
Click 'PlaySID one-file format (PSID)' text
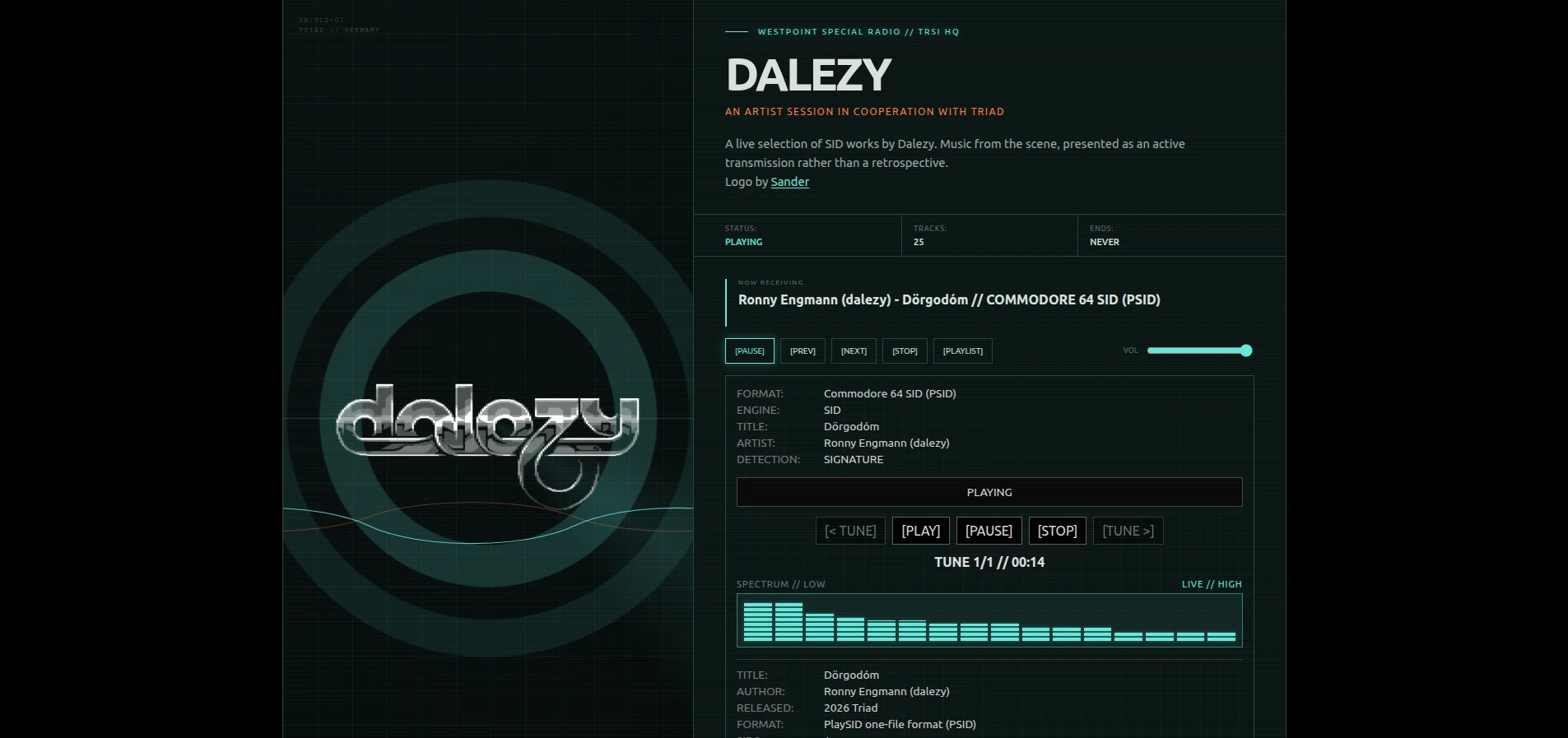[x=900, y=724]
